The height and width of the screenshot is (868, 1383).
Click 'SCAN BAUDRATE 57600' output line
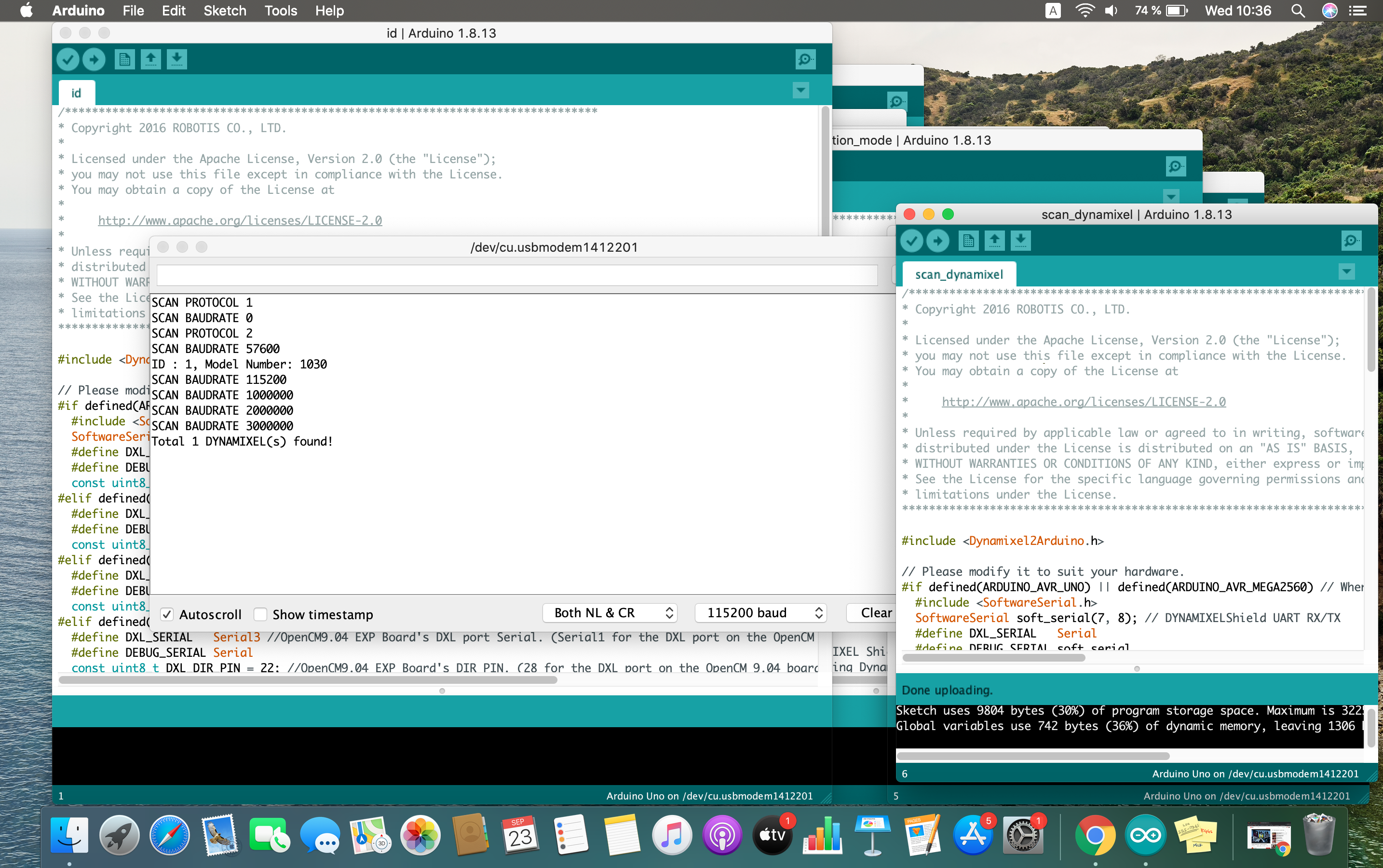point(216,349)
